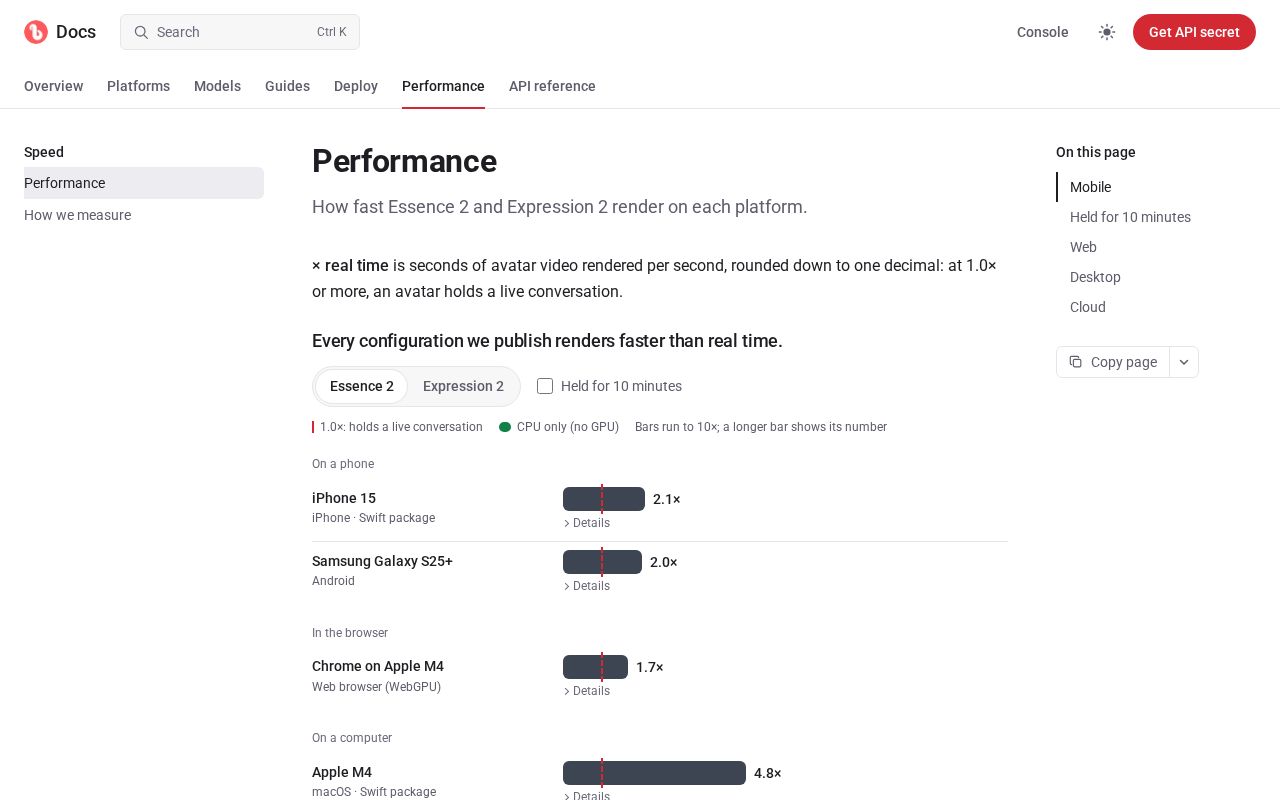
Task: Click the green CPU only legend dot
Action: (x=505, y=427)
